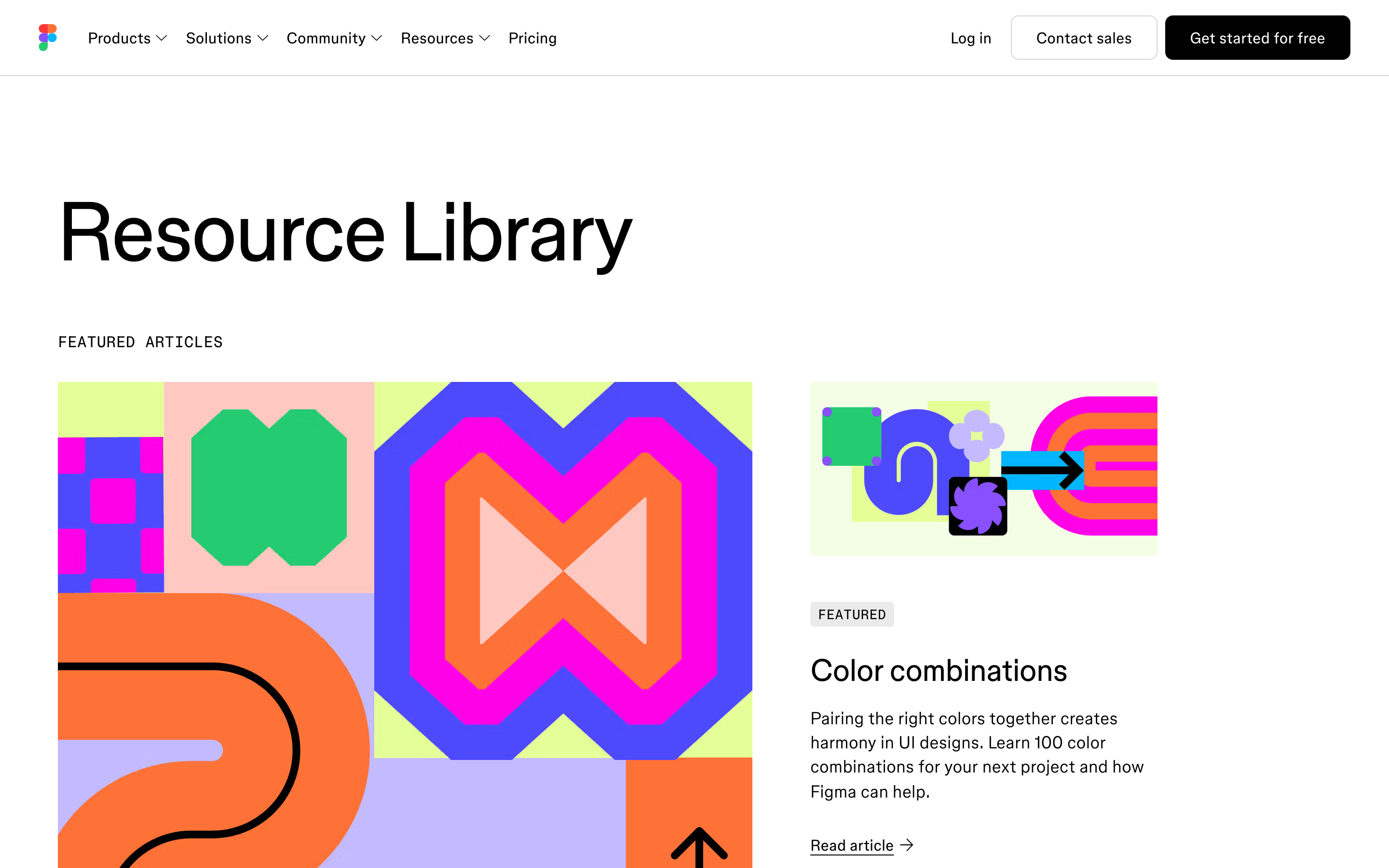Screen dimensions: 1389x868
Task: Click the Log in link
Action: pos(970,39)
